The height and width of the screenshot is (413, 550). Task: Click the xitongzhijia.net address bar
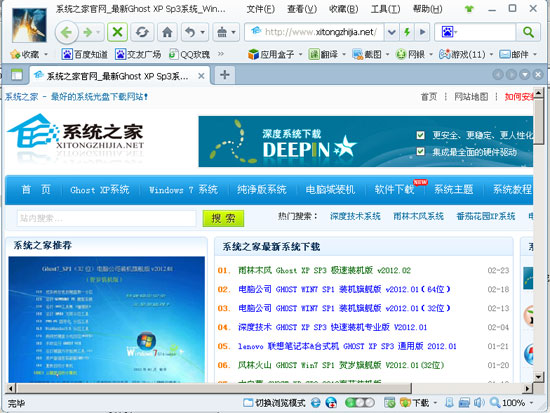coord(315,32)
